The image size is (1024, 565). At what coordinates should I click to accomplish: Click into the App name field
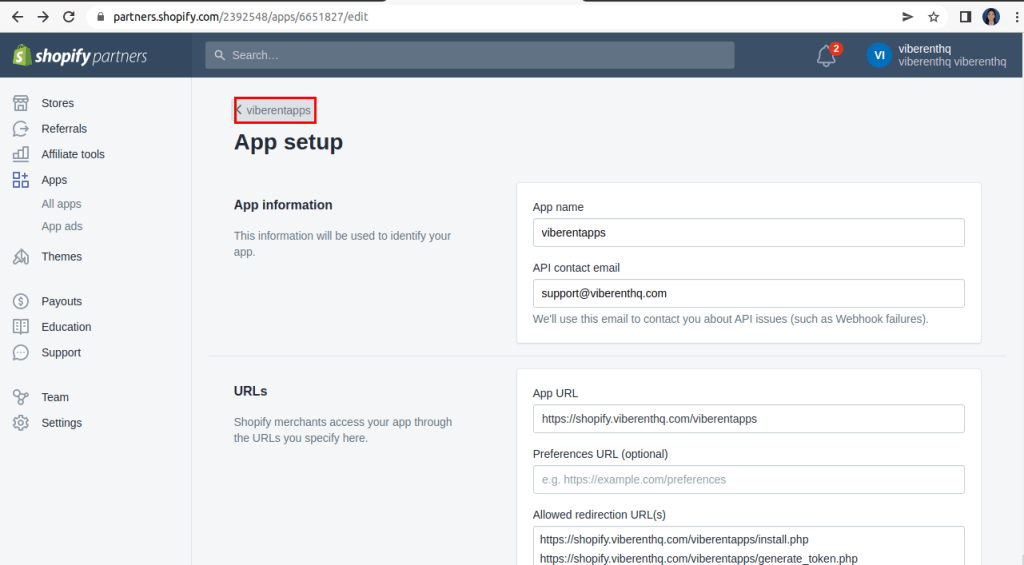coord(748,232)
